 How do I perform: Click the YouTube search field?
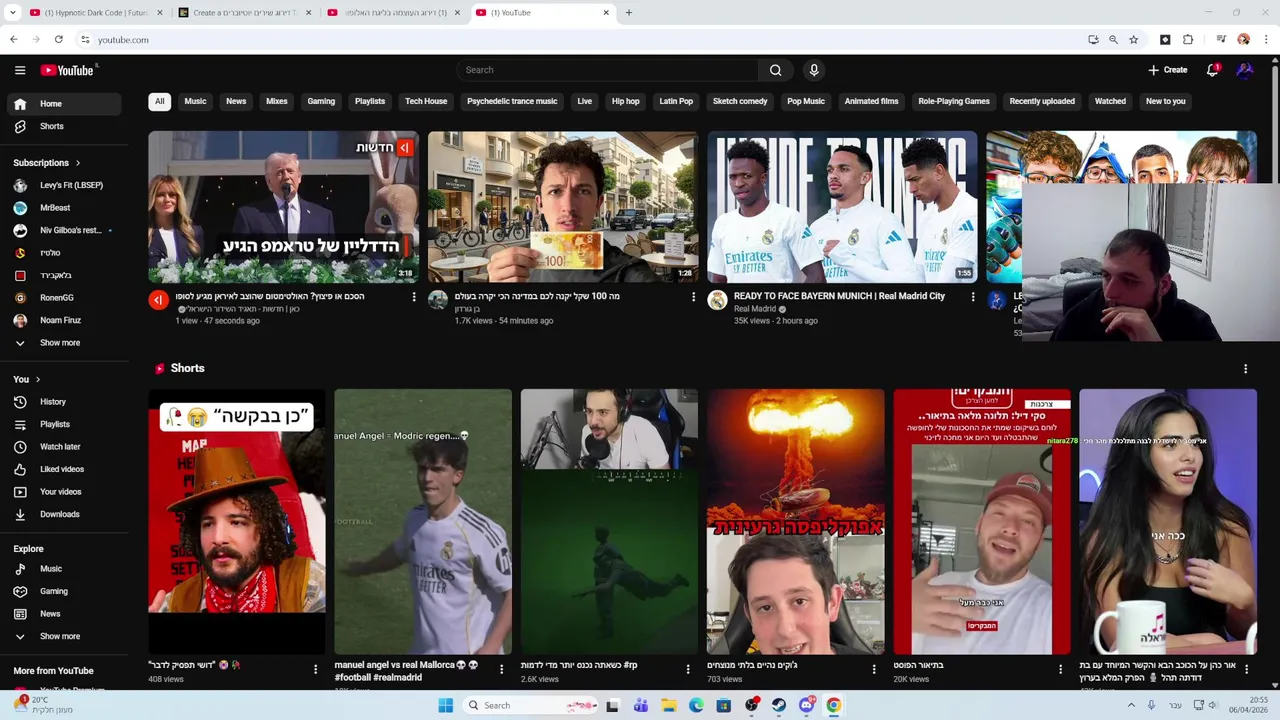point(607,70)
